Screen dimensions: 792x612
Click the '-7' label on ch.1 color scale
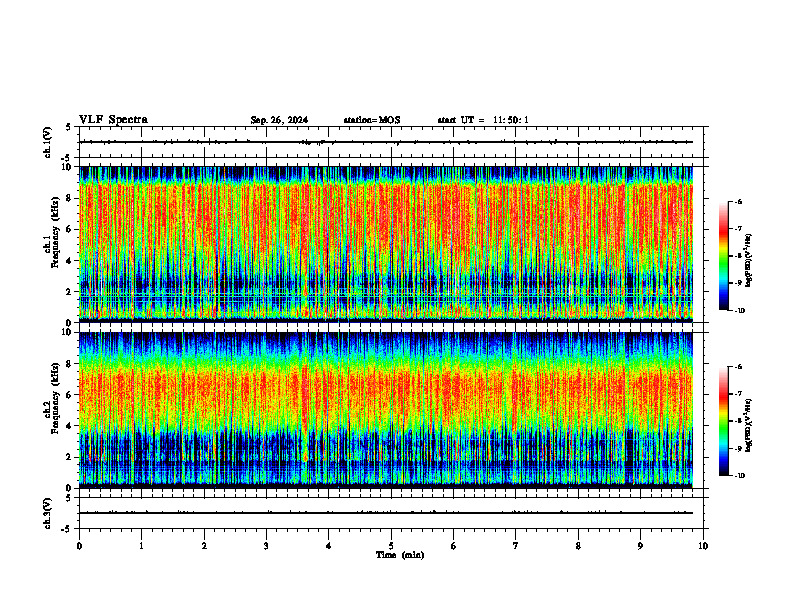(x=738, y=228)
